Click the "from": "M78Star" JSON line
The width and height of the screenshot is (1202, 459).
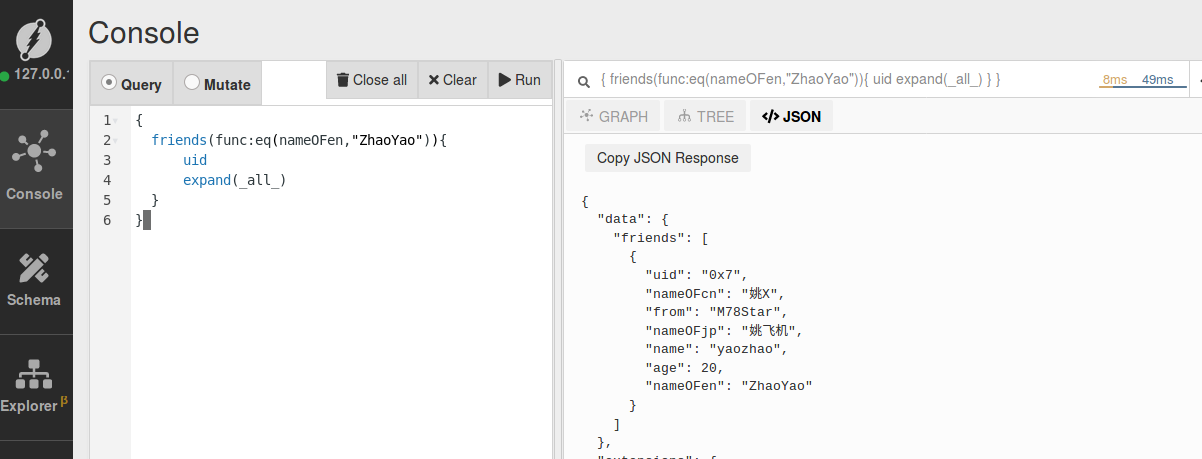(x=716, y=312)
